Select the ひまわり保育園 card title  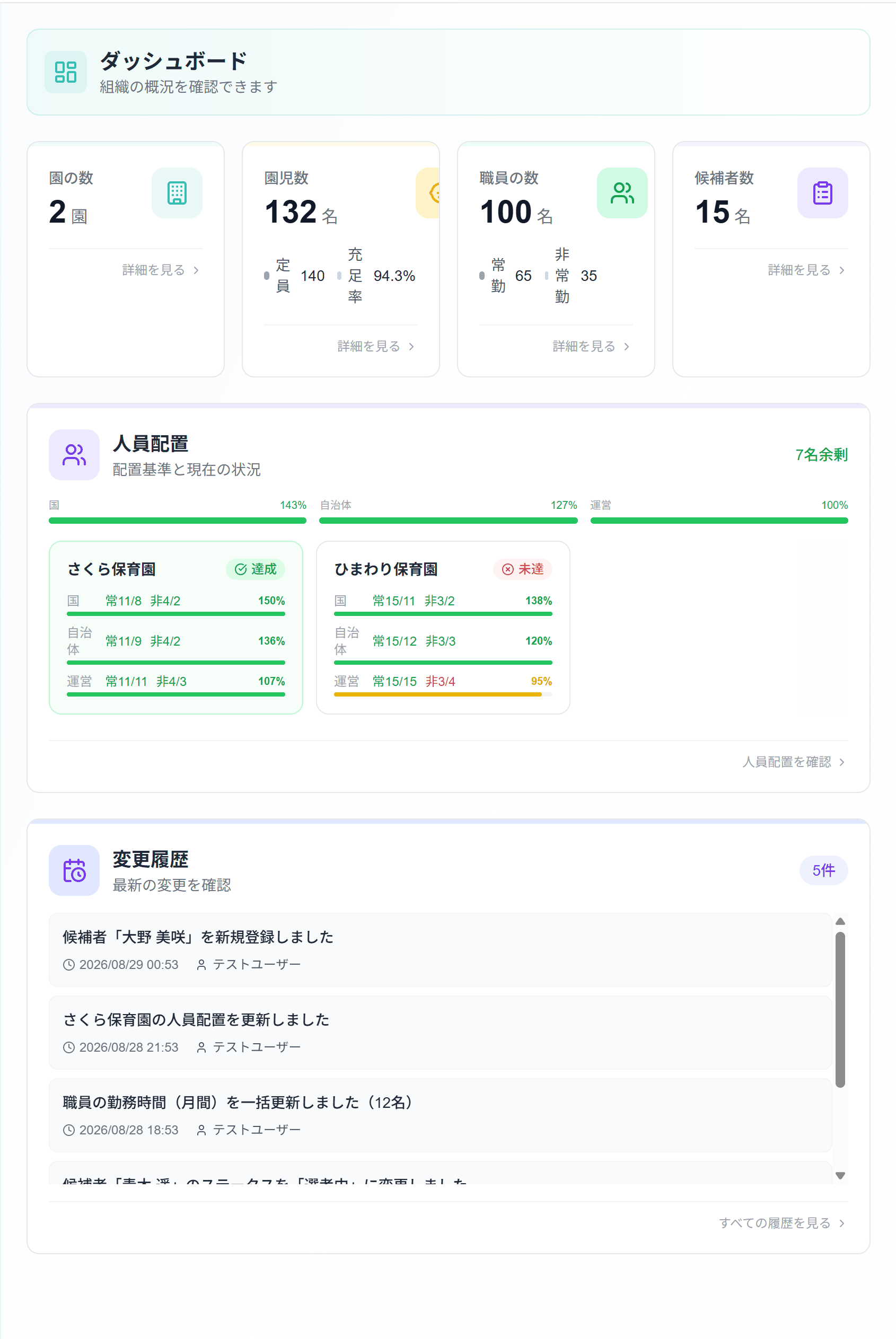386,569
